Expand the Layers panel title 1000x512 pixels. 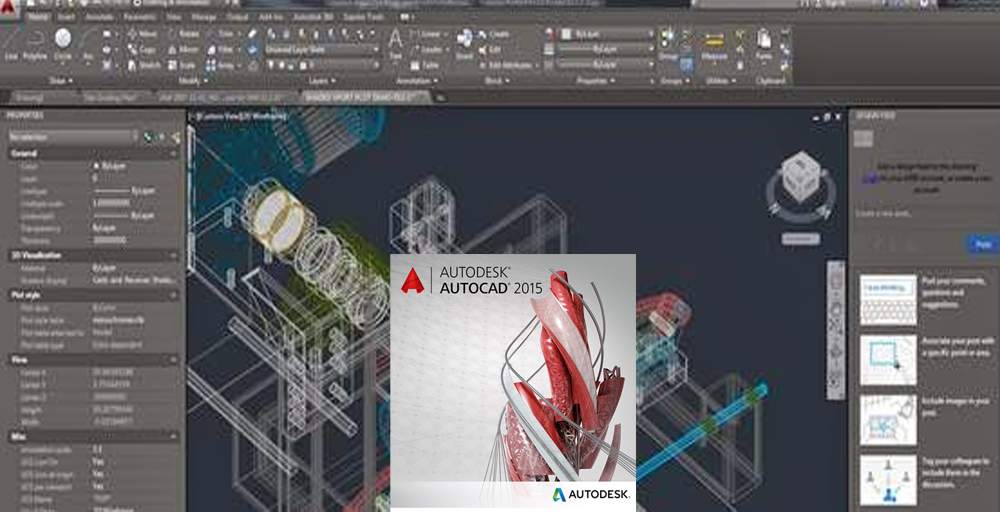coord(322,81)
